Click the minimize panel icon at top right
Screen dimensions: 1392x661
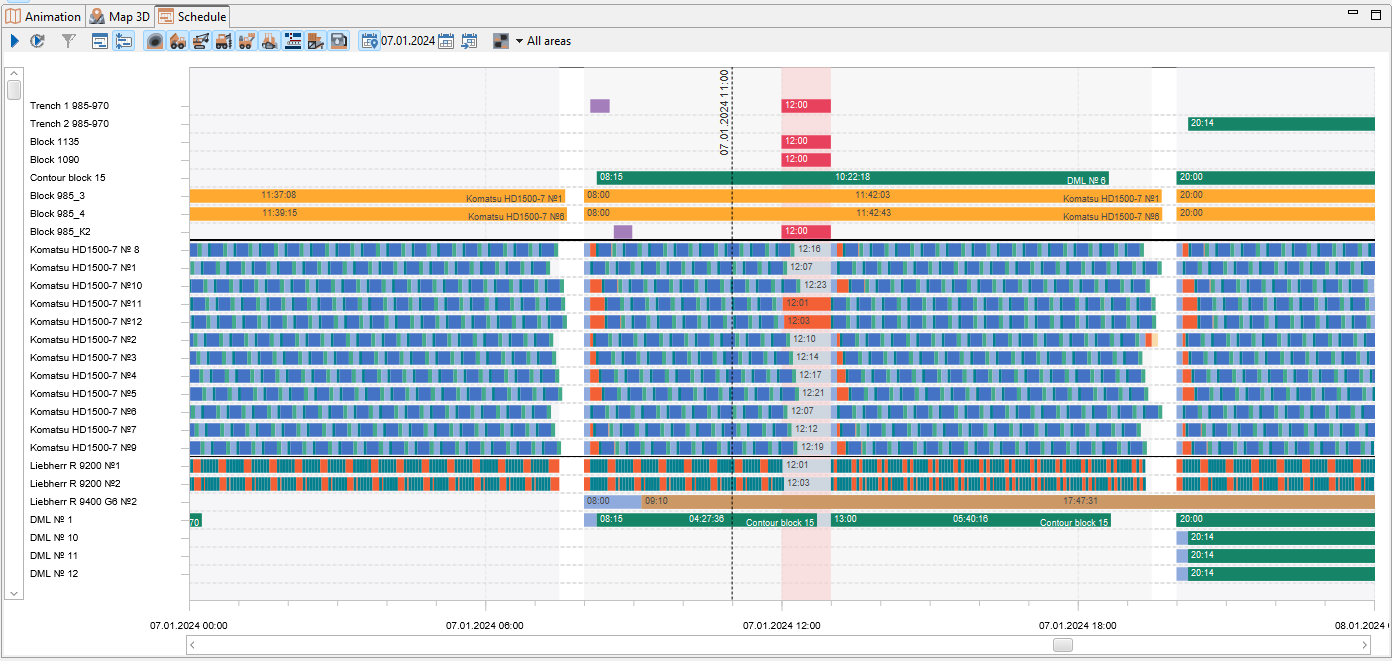(1354, 13)
